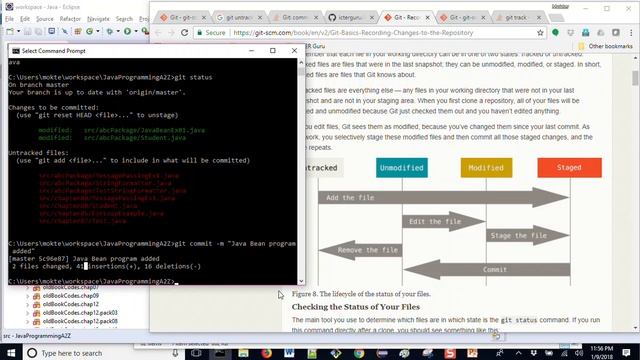Switch to the Git commit Chrome tab

294,18
